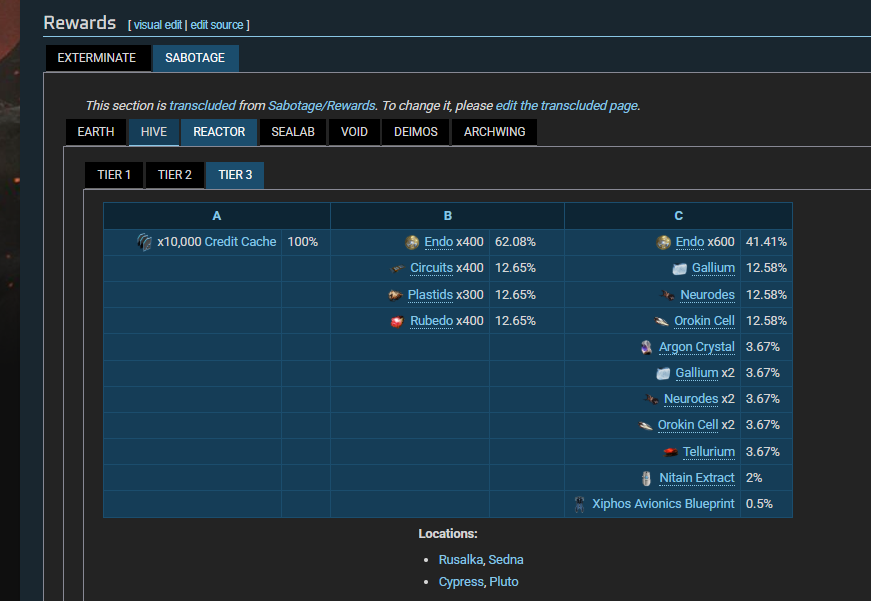This screenshot has width=871, height=601.
Task: Select the Hive rewards tab
Action: tap(153, 132)
